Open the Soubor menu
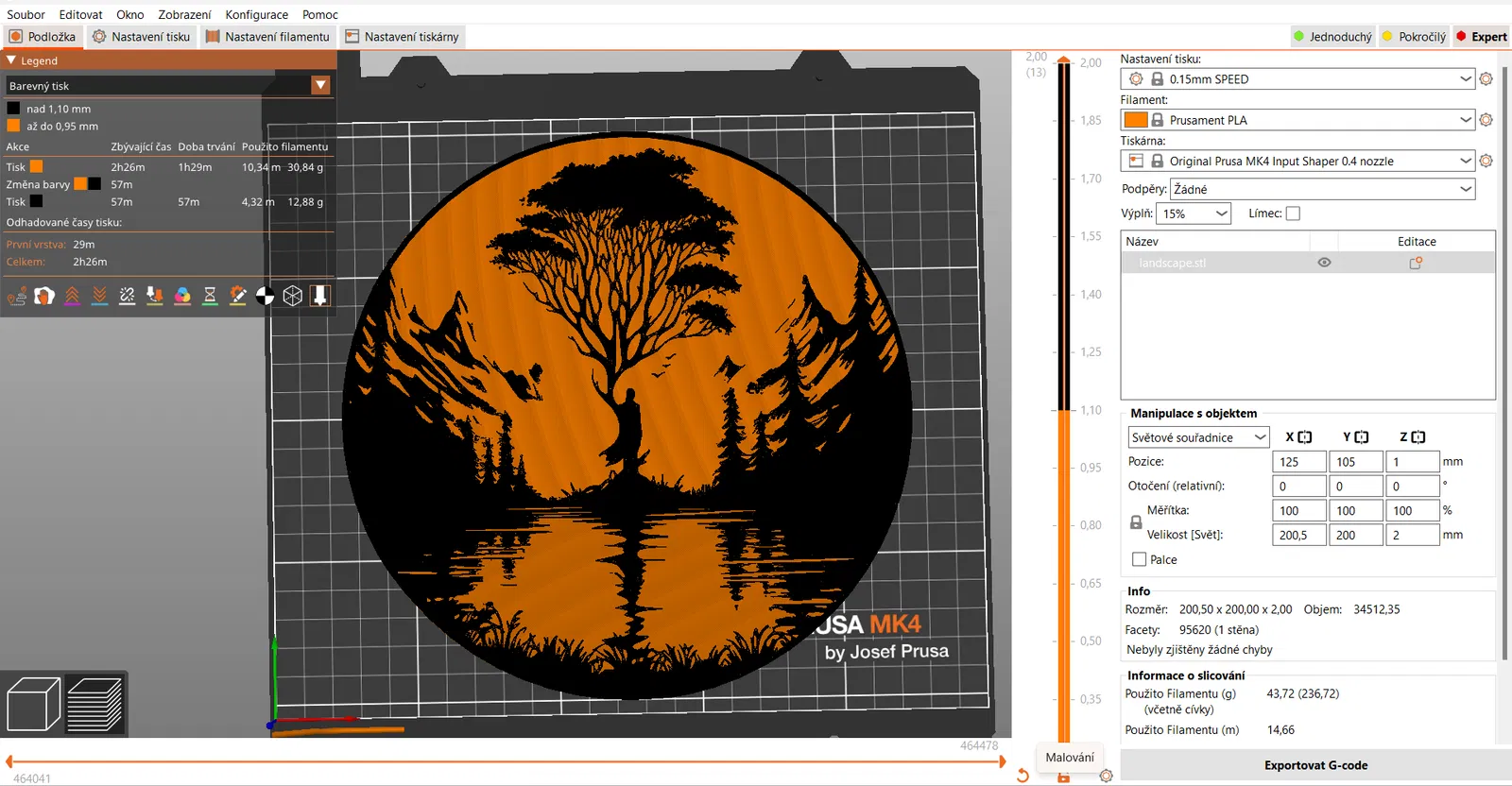1512x786 pixels. tap(26, 14)
